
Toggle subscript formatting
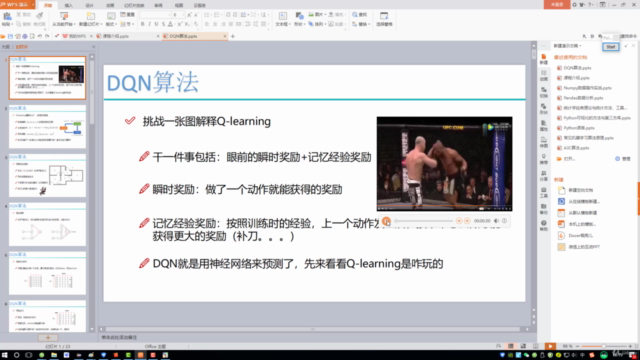pyautogui.click(x=187, y=24)
